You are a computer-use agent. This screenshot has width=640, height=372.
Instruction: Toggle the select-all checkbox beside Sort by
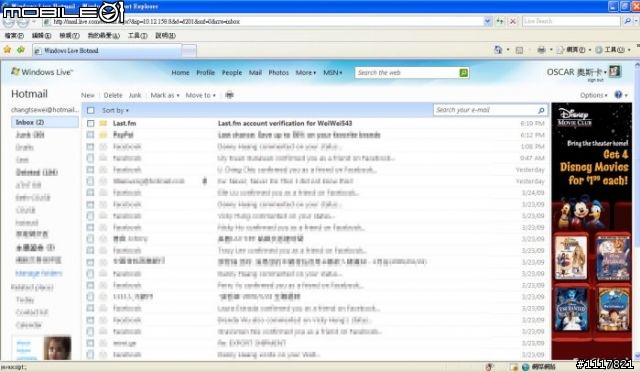[91, 110]
